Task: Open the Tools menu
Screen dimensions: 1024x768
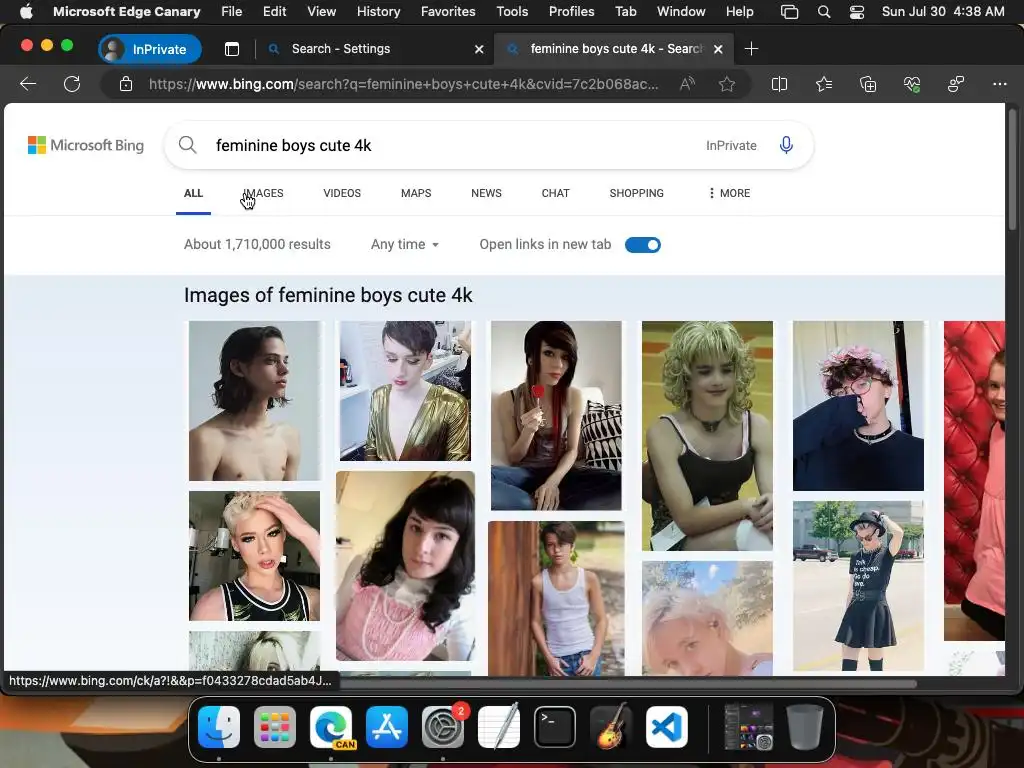Action: coord(512,12)
